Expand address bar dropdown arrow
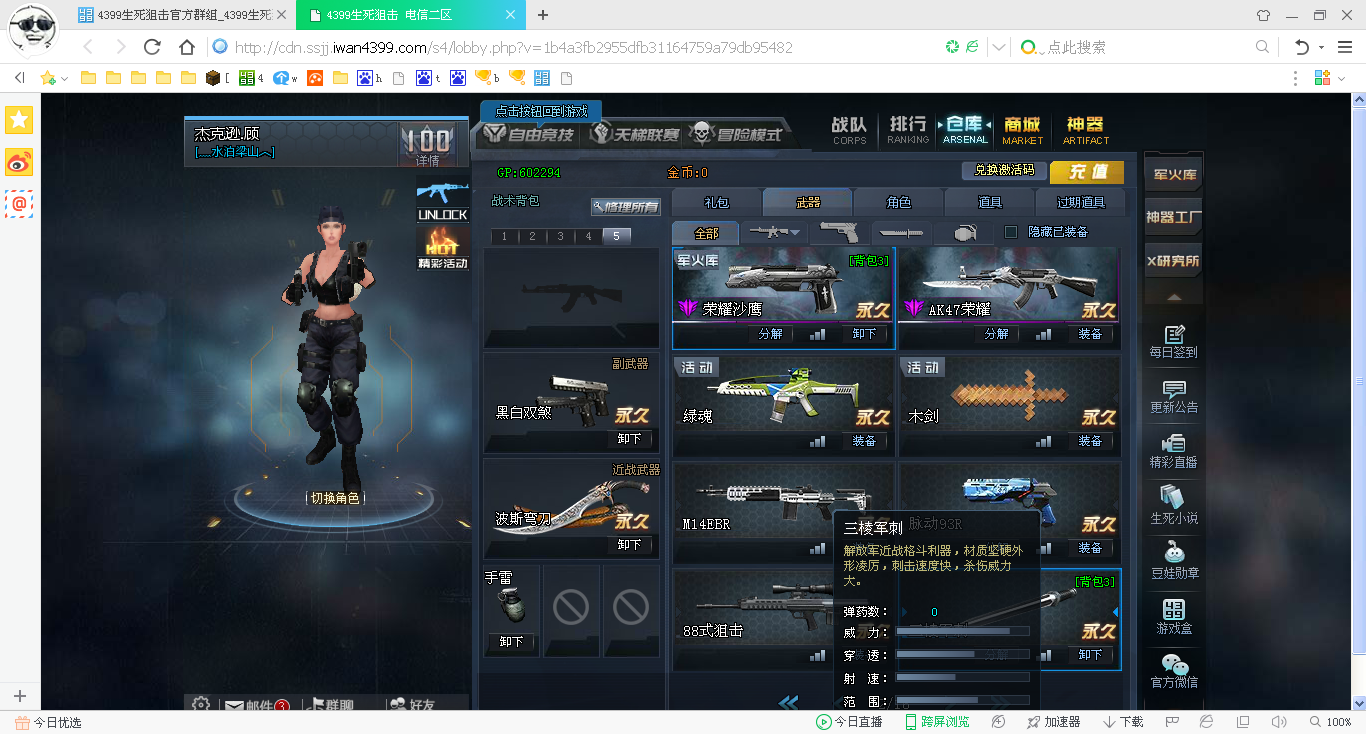The image size is (1366, 734). 999,47
